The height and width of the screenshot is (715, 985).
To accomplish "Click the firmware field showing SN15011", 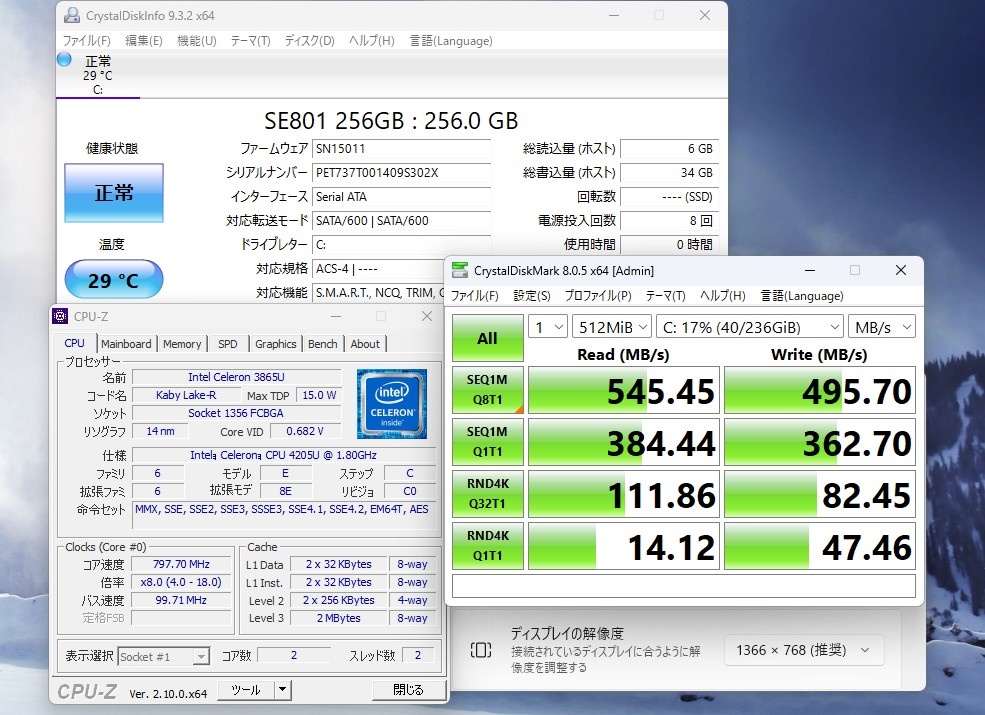I will point(401,149).
